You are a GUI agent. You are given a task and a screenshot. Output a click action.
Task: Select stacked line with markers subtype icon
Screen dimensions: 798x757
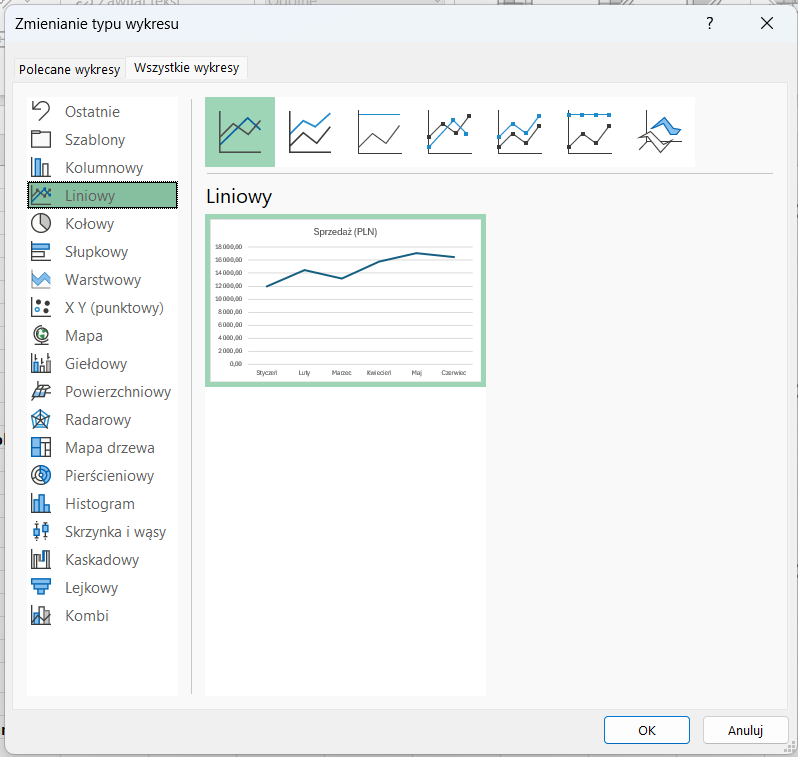520,132
